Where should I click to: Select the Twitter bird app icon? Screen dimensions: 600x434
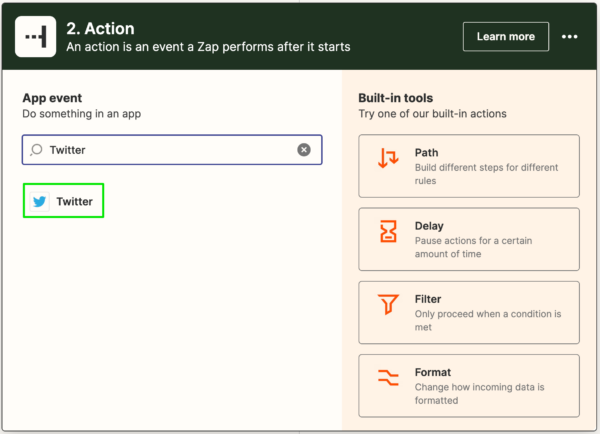tap(39, 201)
